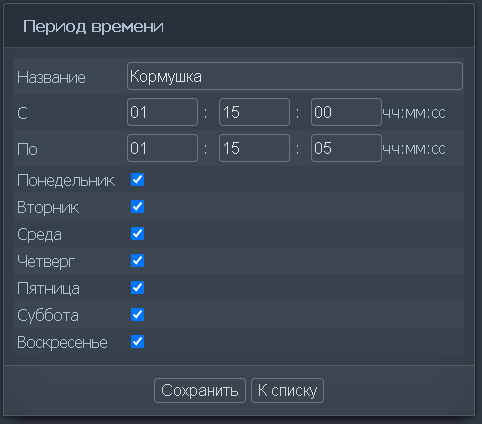
Task: Click the Название field label text
Action: click(x=51, y=77)
